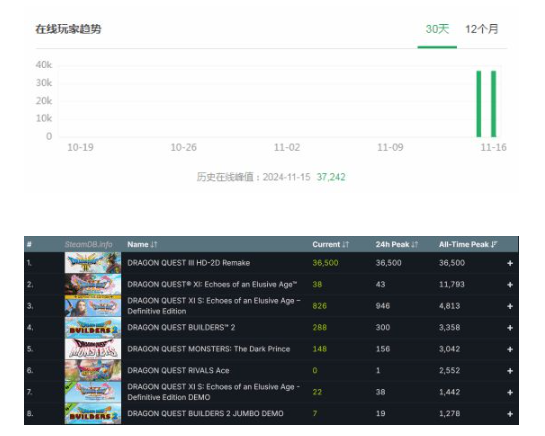545x436 pixels.
Task: Click current players value 288
Action: [320, 328]
